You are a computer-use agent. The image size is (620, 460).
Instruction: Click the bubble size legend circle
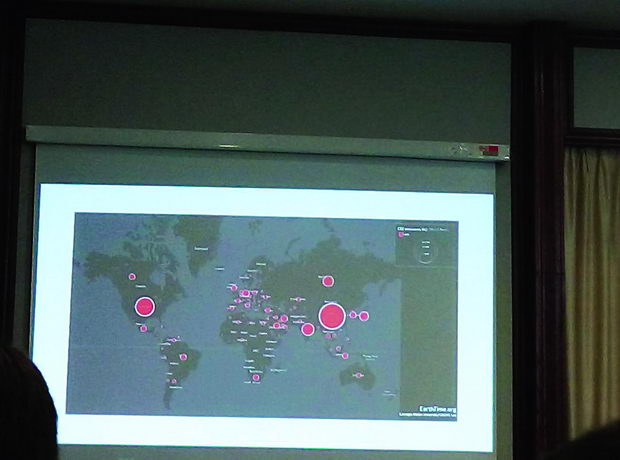click(x=426, y=253)
